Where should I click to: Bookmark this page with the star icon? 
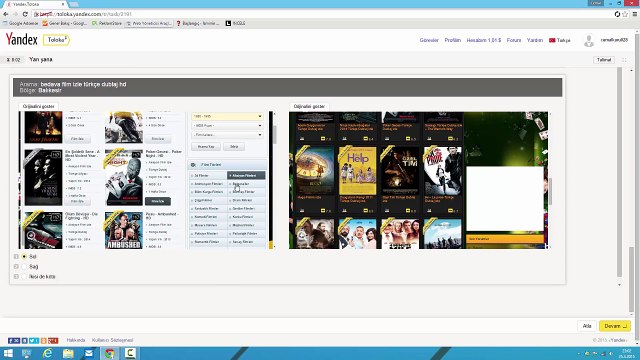click(625, 14)
